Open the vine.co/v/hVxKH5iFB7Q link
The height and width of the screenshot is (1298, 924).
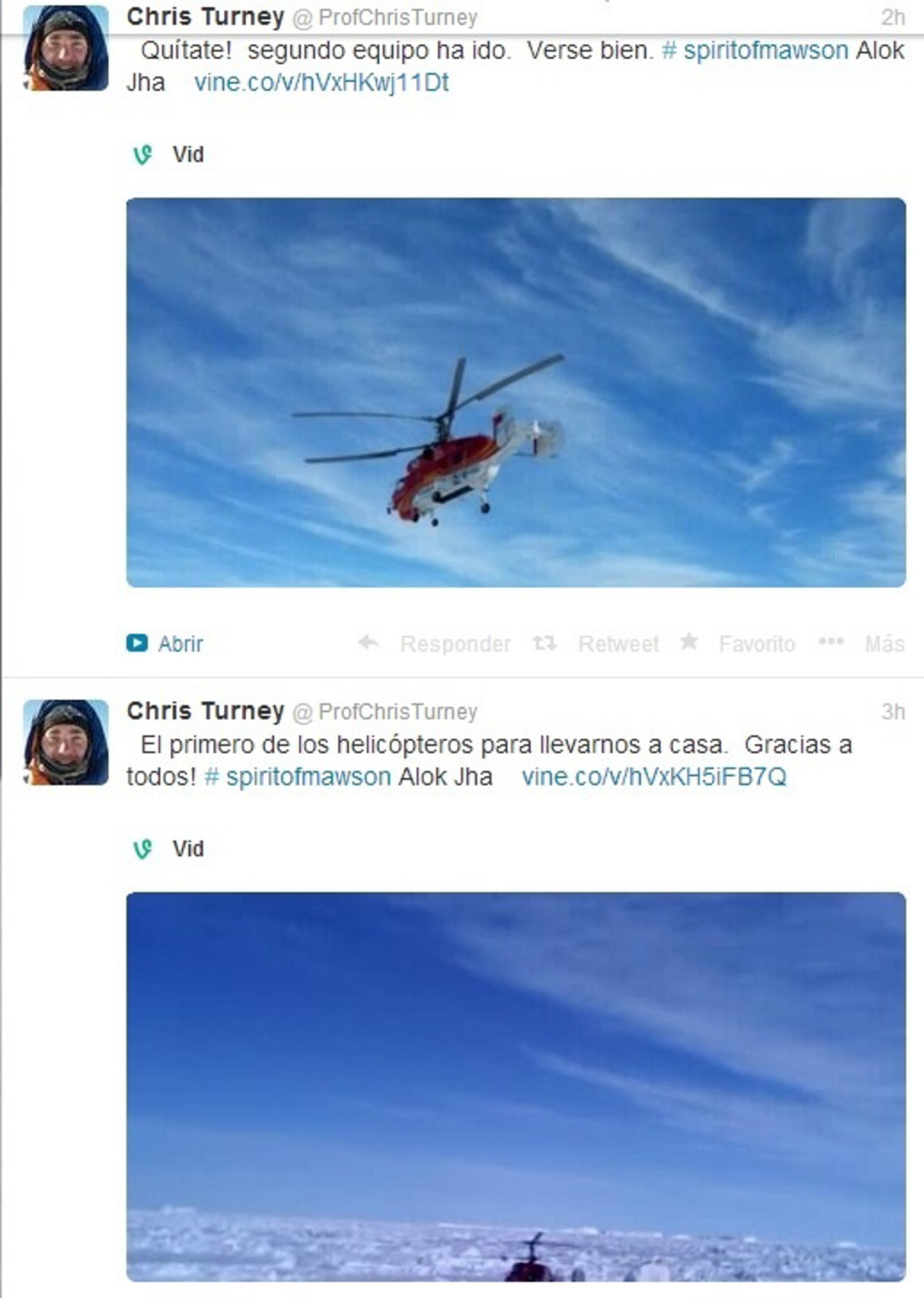(x=654, y=777)
